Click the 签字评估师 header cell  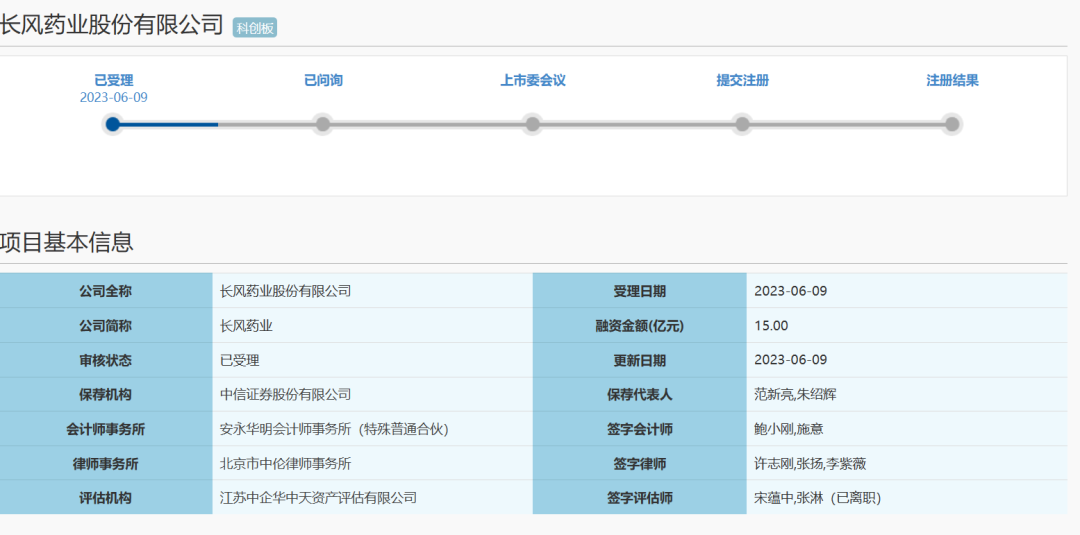tap(640, 498)
